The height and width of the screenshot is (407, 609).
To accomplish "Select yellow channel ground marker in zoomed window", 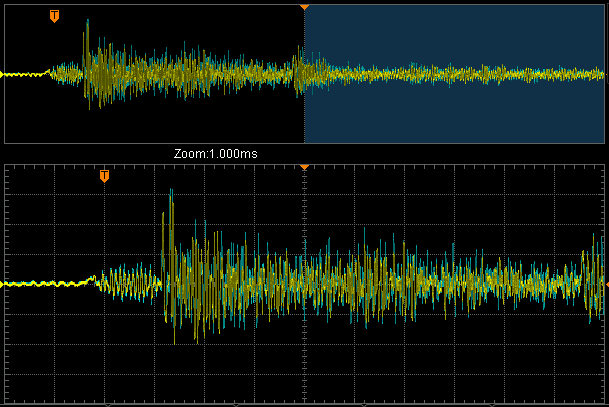I will [x=2, y=285].
